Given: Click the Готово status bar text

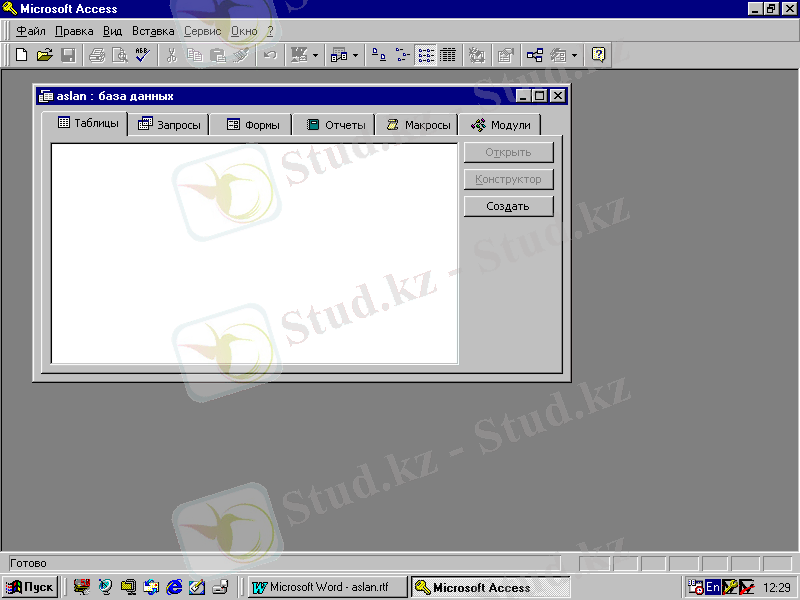Looking at the screenshot, I should [29, 563].
